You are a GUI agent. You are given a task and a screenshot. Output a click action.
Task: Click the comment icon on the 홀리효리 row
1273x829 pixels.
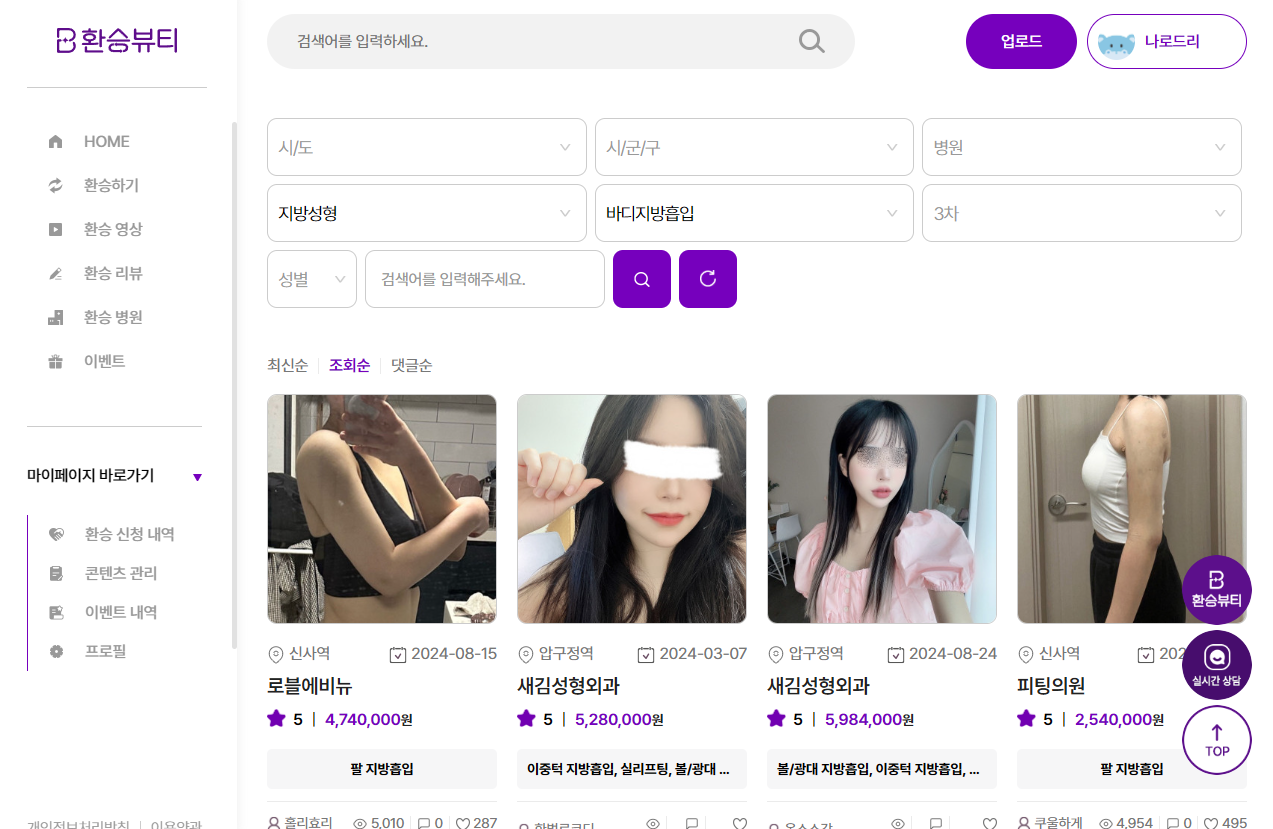(424, 823)
